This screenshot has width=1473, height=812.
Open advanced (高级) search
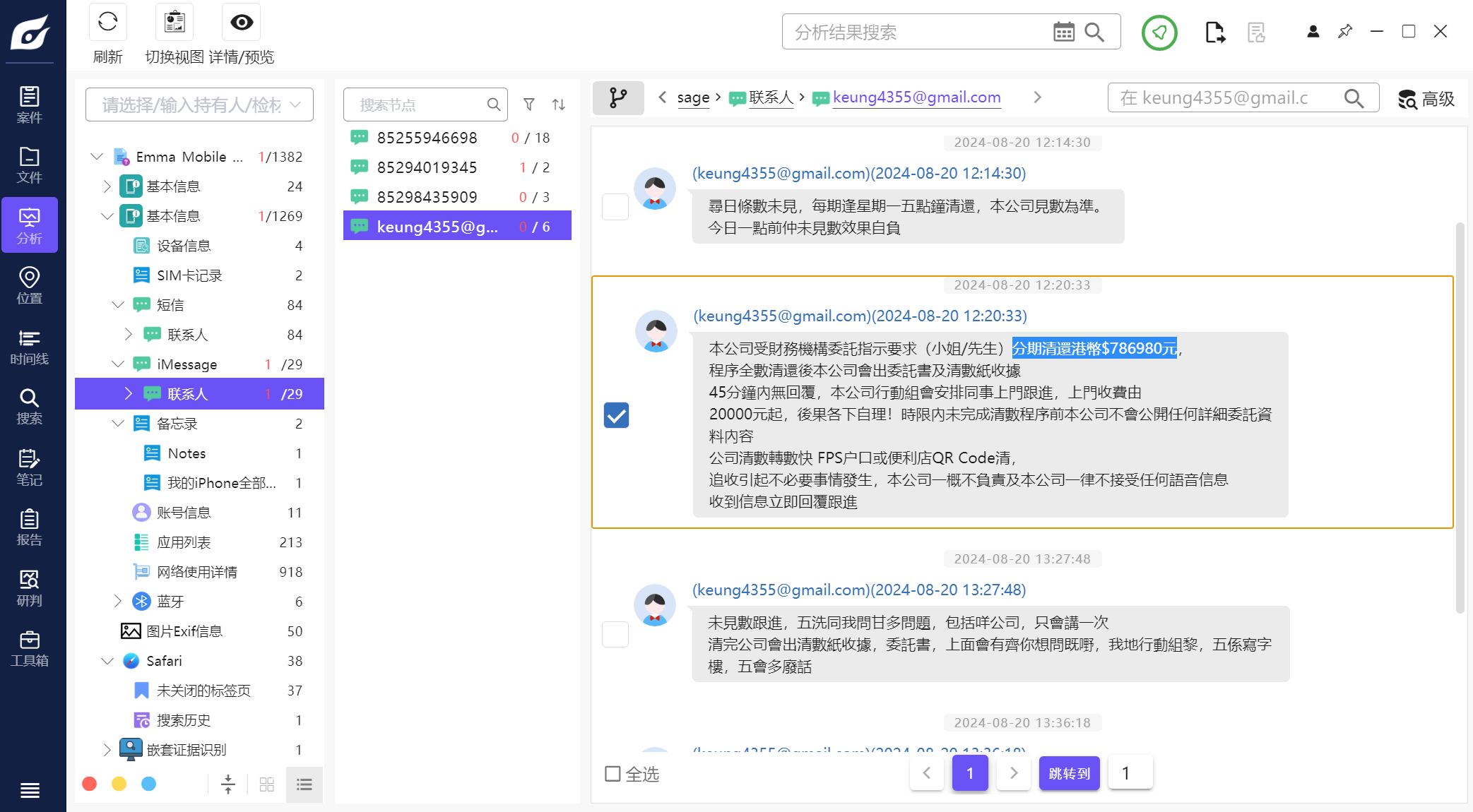tap(1426, 99)
